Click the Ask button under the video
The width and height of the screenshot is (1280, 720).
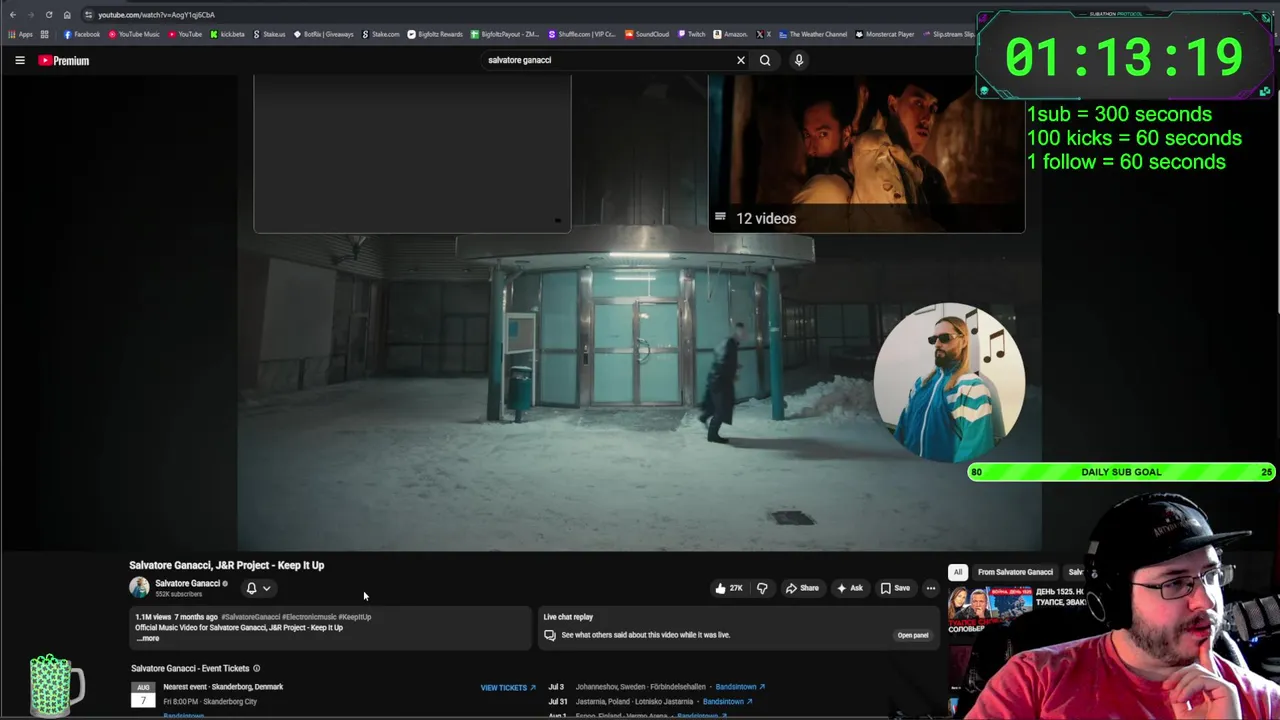(x=849, y=588)
